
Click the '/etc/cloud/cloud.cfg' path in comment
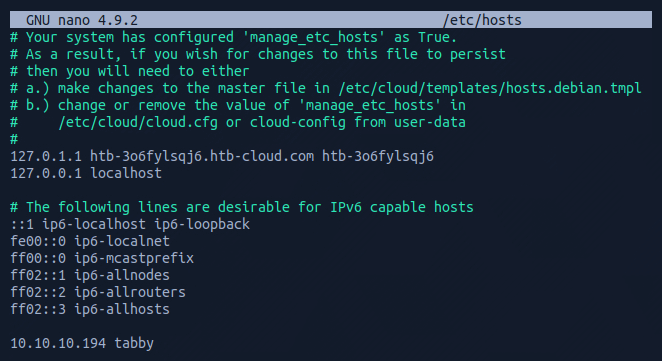click(138, 122)
